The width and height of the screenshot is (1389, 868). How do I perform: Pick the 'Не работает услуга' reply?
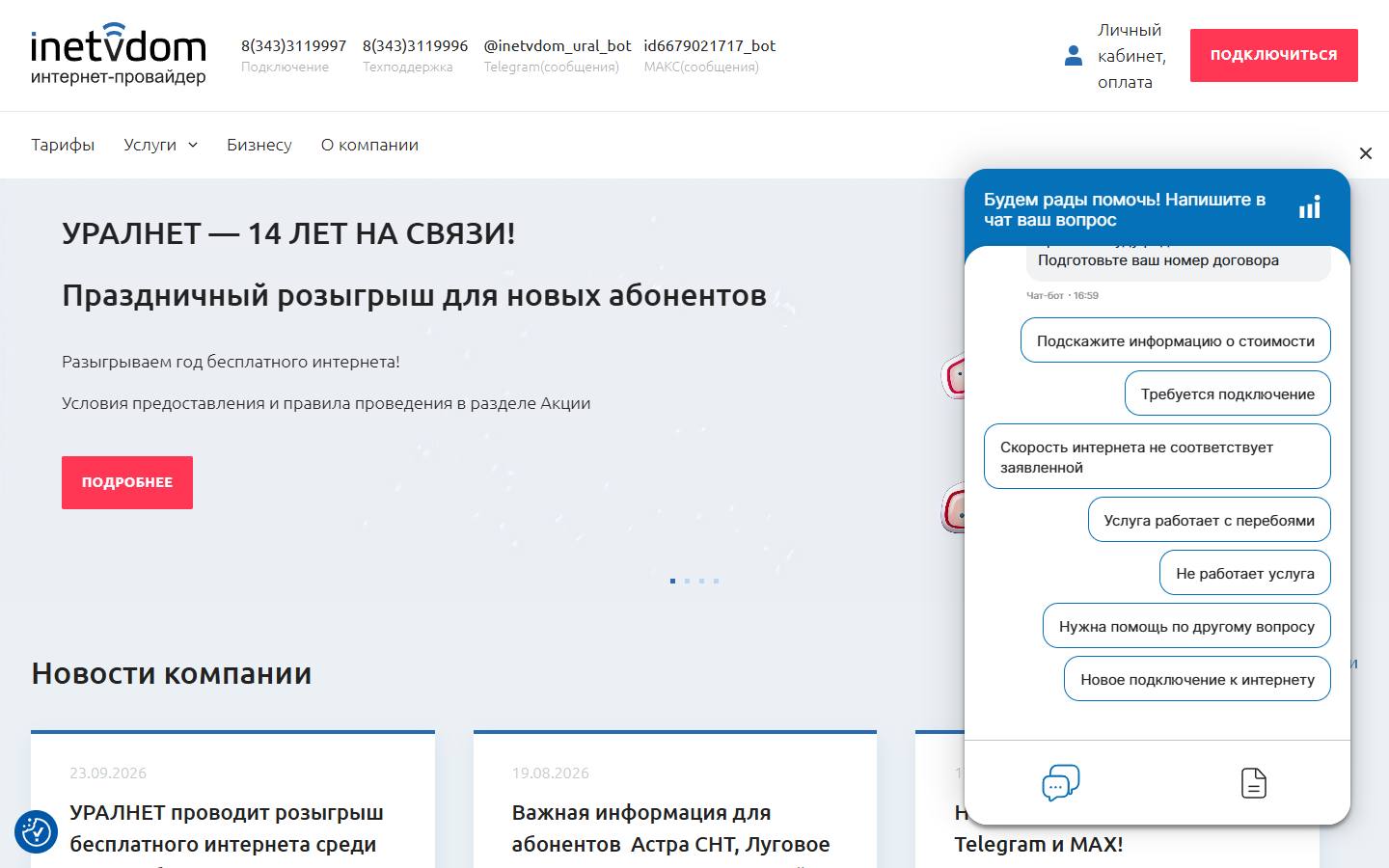[x=1245, y=573]
